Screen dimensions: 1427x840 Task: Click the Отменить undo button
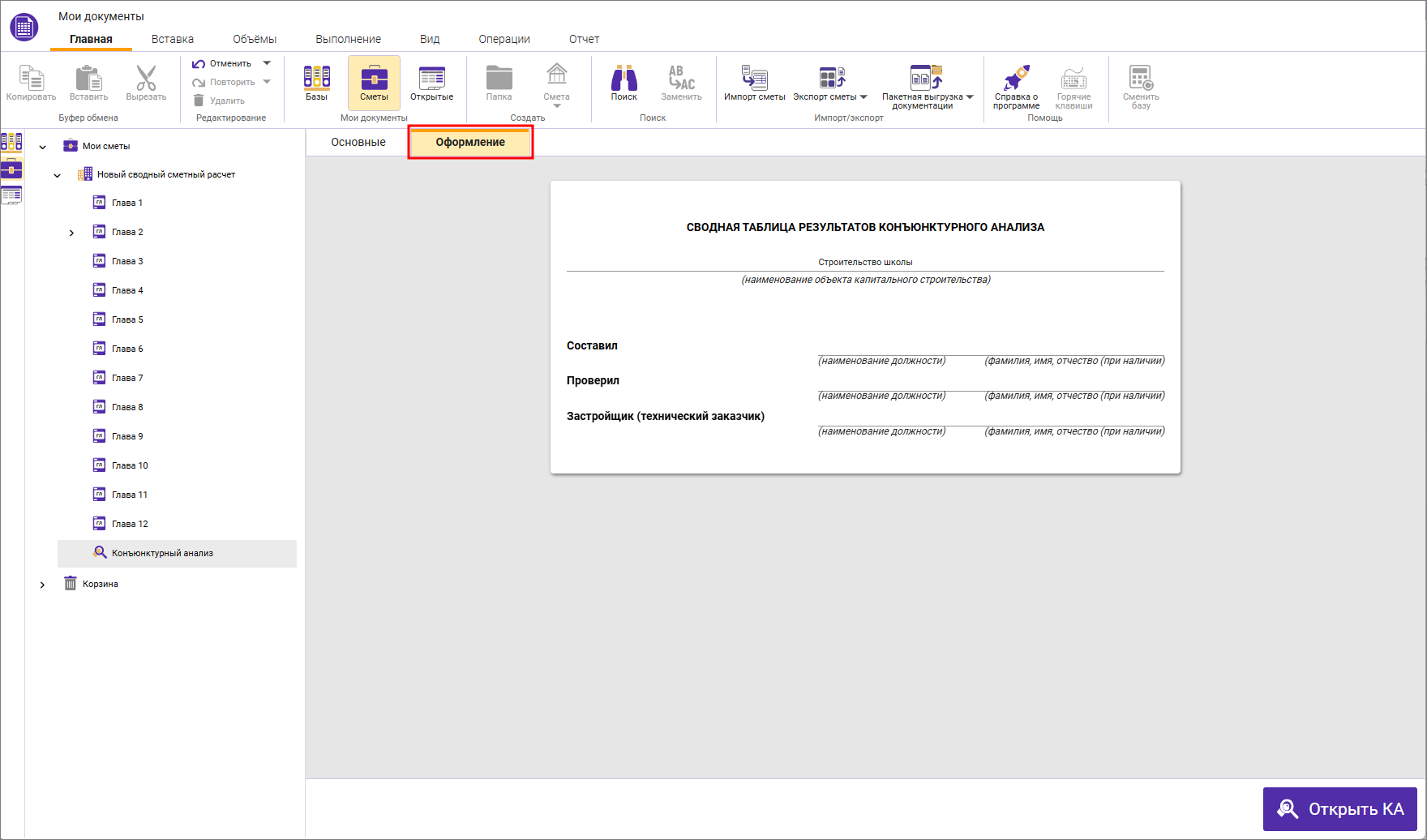pyautogui.click(x=222, y=63)
